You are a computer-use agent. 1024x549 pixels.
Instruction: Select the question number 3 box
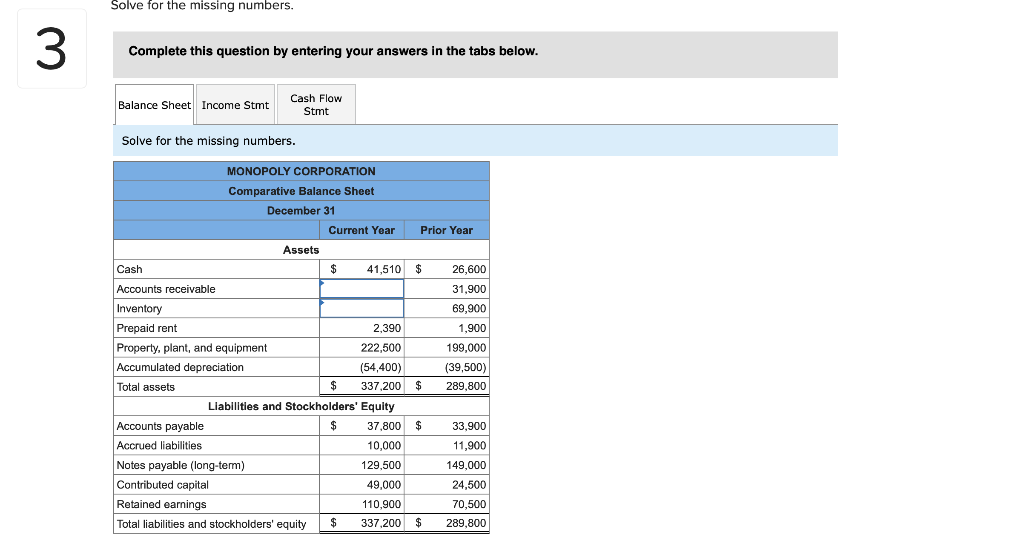52,49
